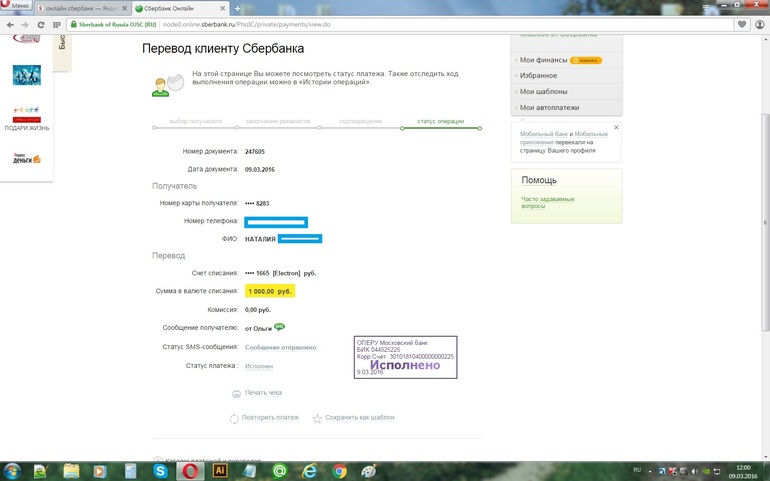Image resolution: width=770 pixels, height=481 pixels.
Task: Reload the page with the browser refresh icon
Action: point(41,25)
